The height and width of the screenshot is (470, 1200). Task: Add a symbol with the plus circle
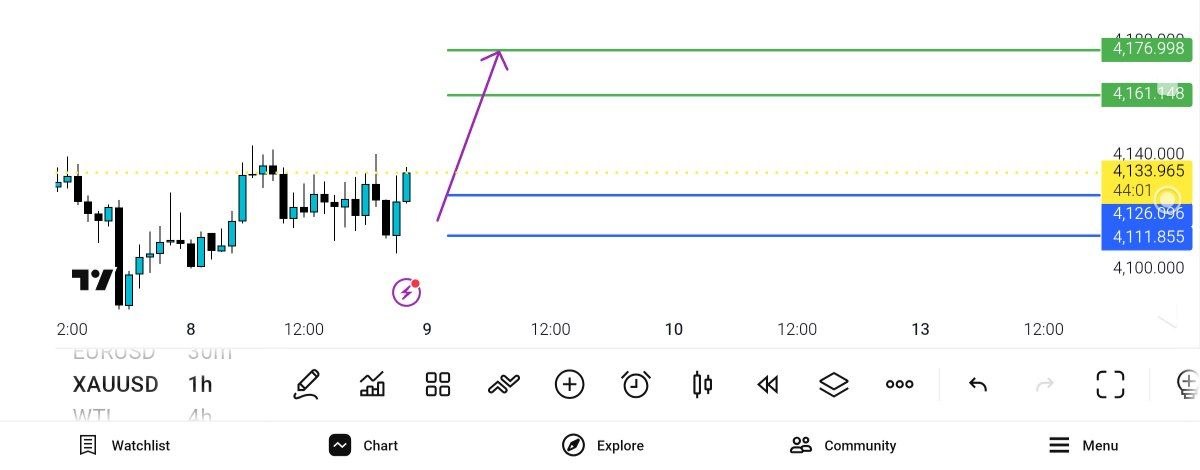(x=570, y=385)
